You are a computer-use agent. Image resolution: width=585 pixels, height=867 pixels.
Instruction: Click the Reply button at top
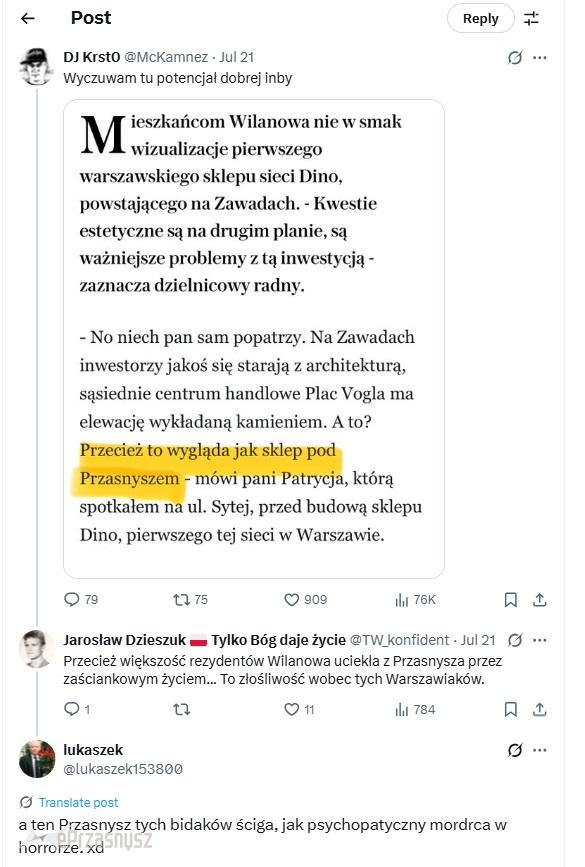480,18
